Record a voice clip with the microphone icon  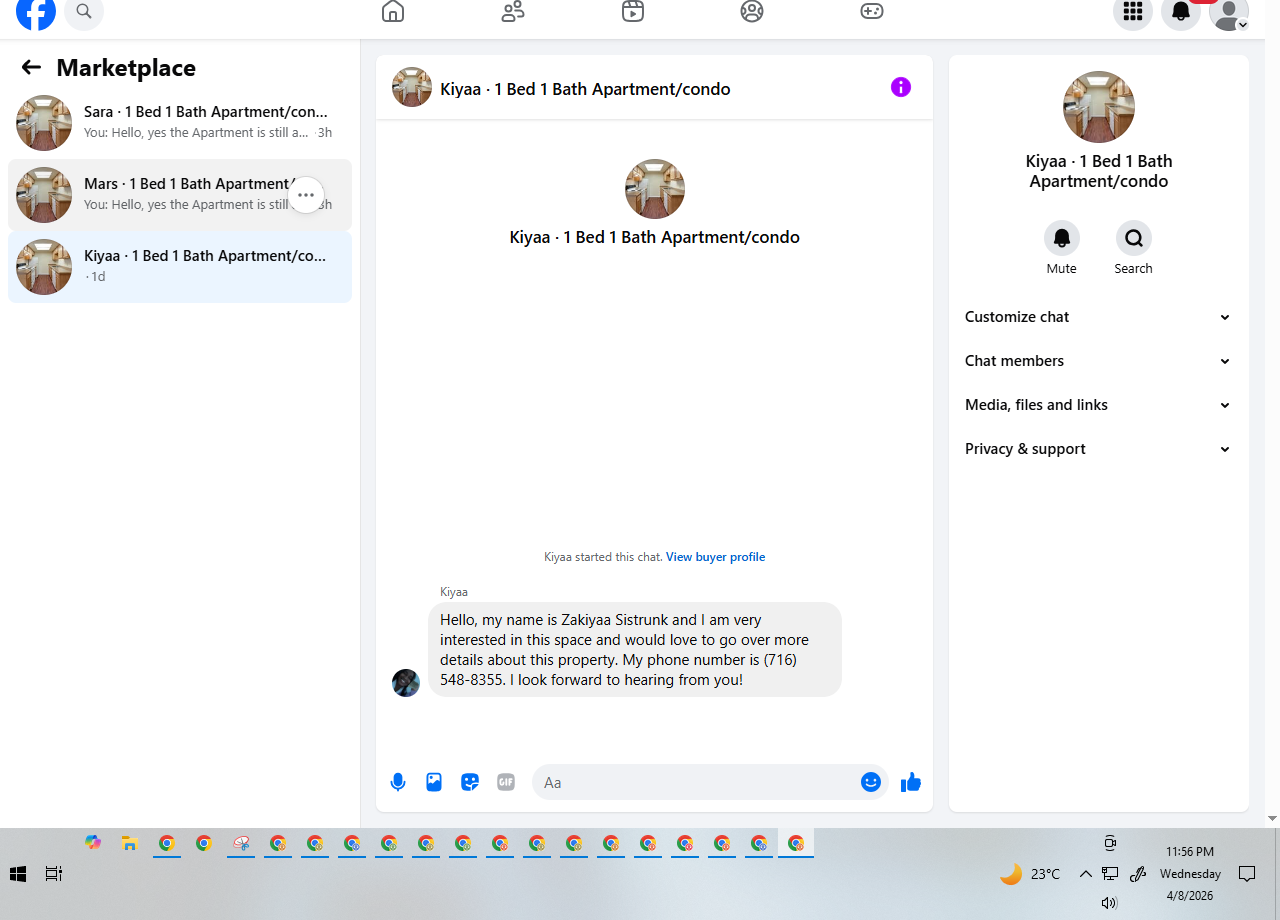pyautogui.click(x=398, y=782)
